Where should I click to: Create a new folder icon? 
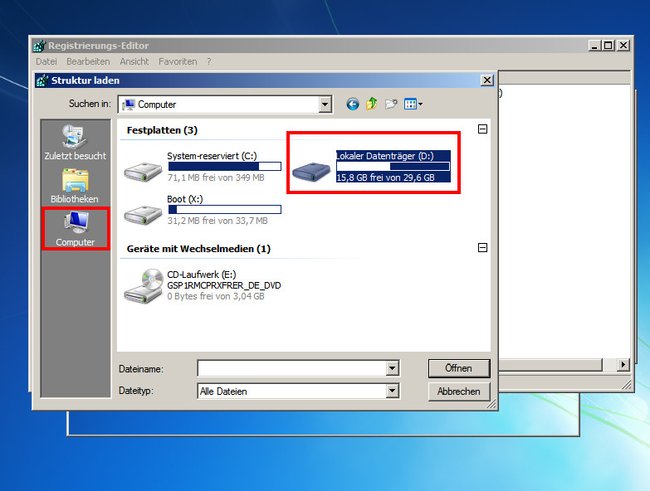pos(390,104)
